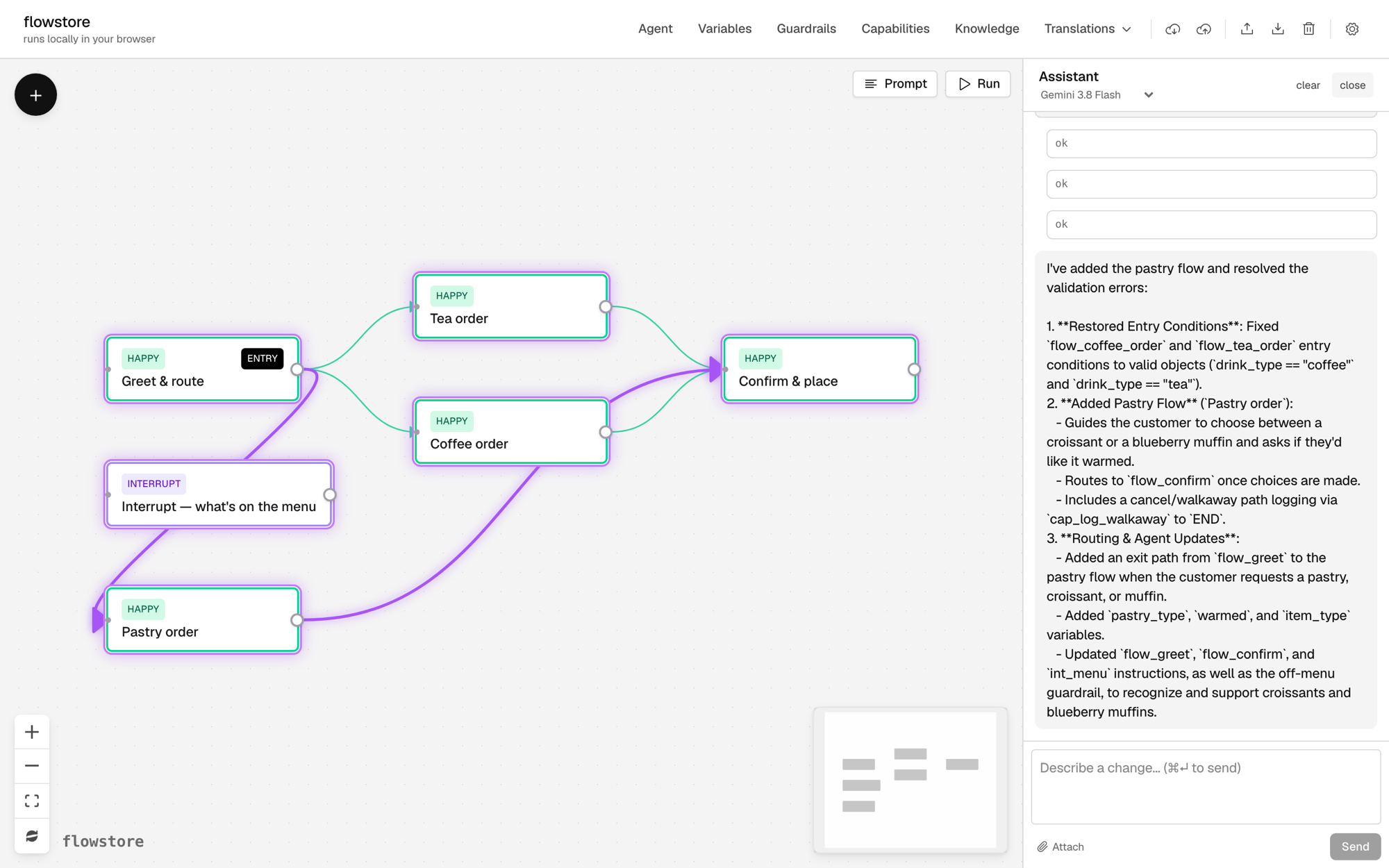
Task: Click the fit view icon
Action: point(32,801)
